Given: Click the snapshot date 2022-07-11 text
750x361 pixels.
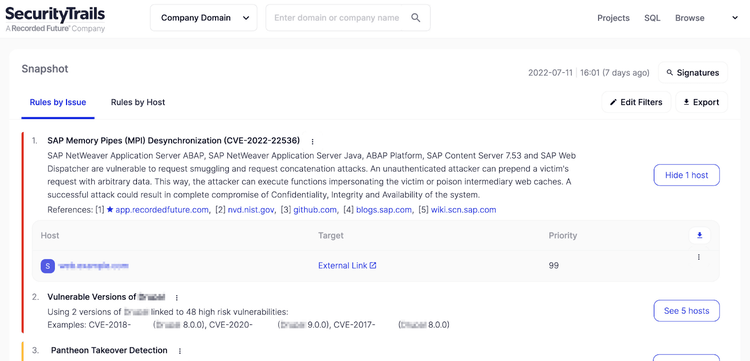Looking at the screenshot, I should coord(550,73).
